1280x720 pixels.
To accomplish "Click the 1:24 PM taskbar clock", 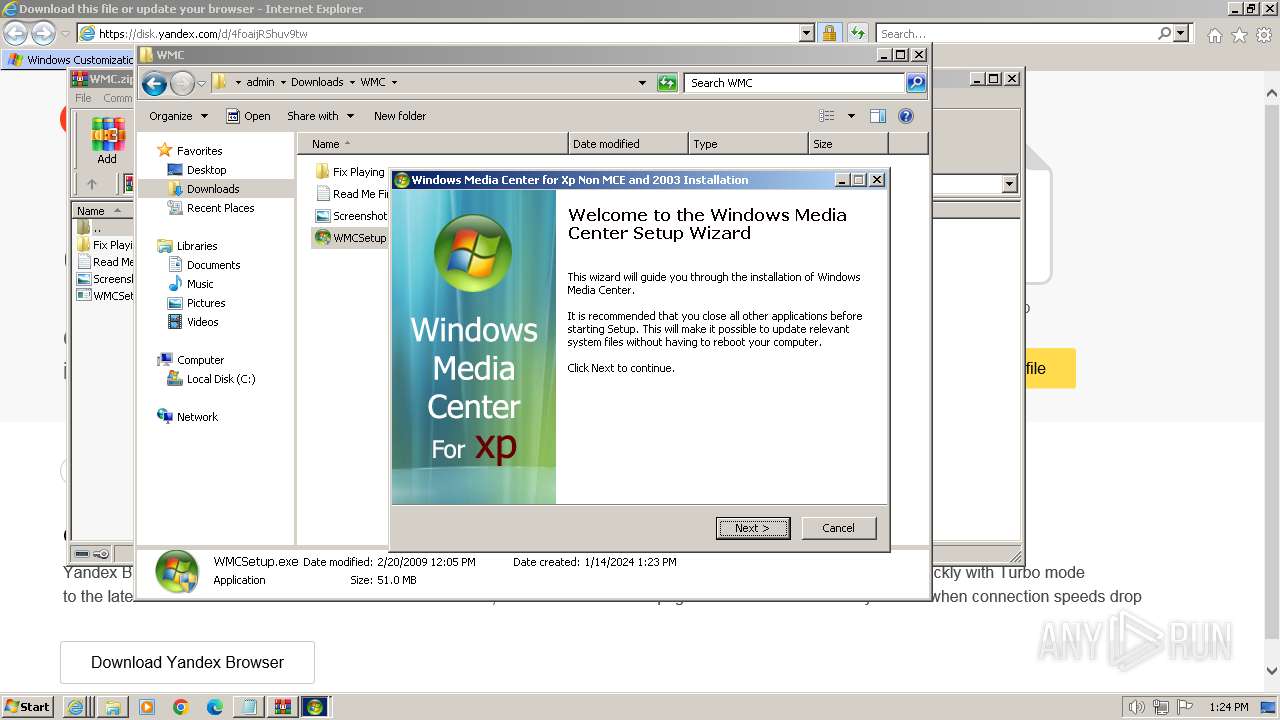I will (x=1228, y=707).
